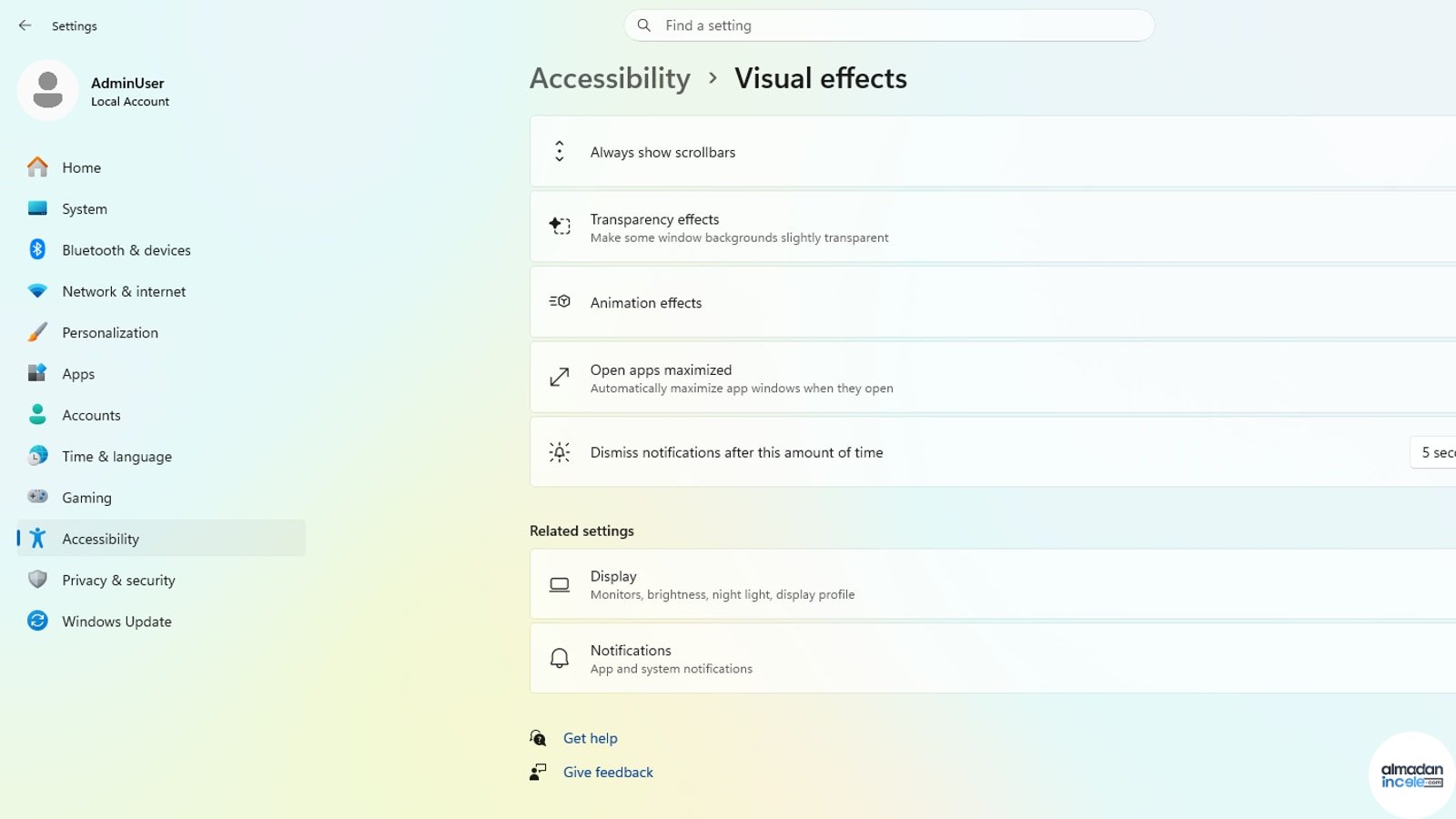Click the Accessibility figure icon

click(37, 538)
